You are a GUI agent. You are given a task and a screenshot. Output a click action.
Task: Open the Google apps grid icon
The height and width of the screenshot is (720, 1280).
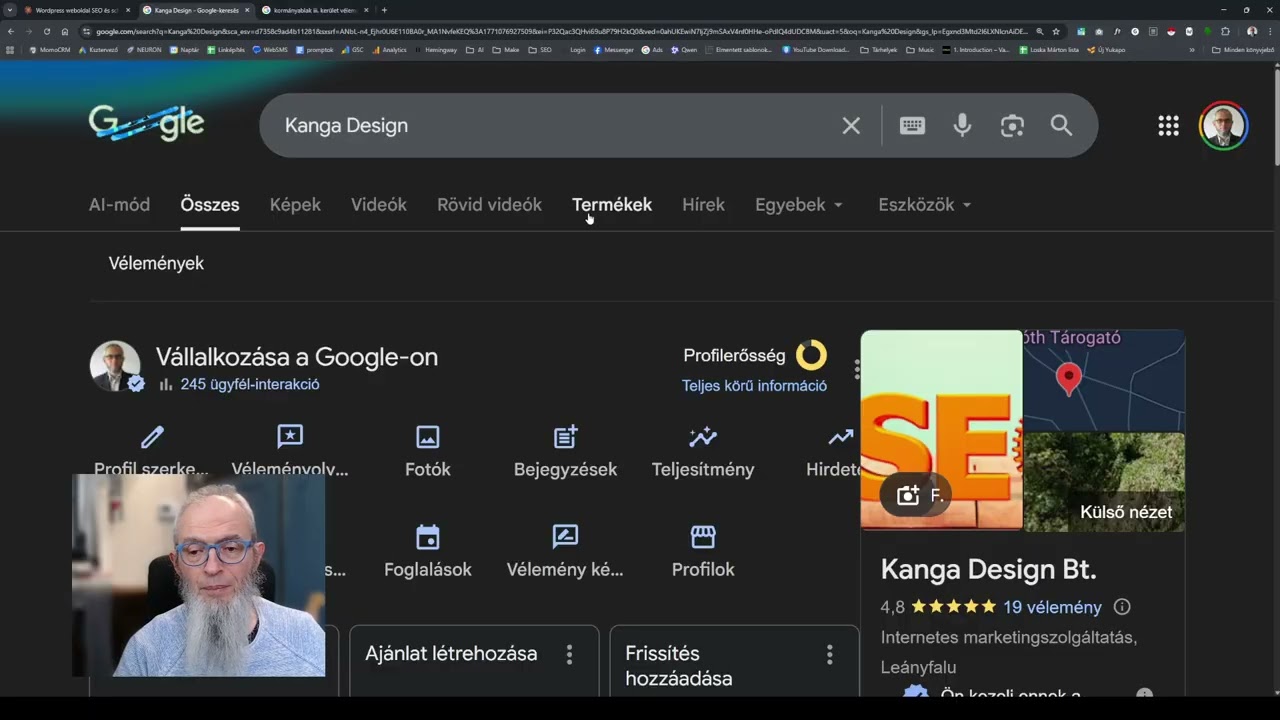pos(1168,125)
